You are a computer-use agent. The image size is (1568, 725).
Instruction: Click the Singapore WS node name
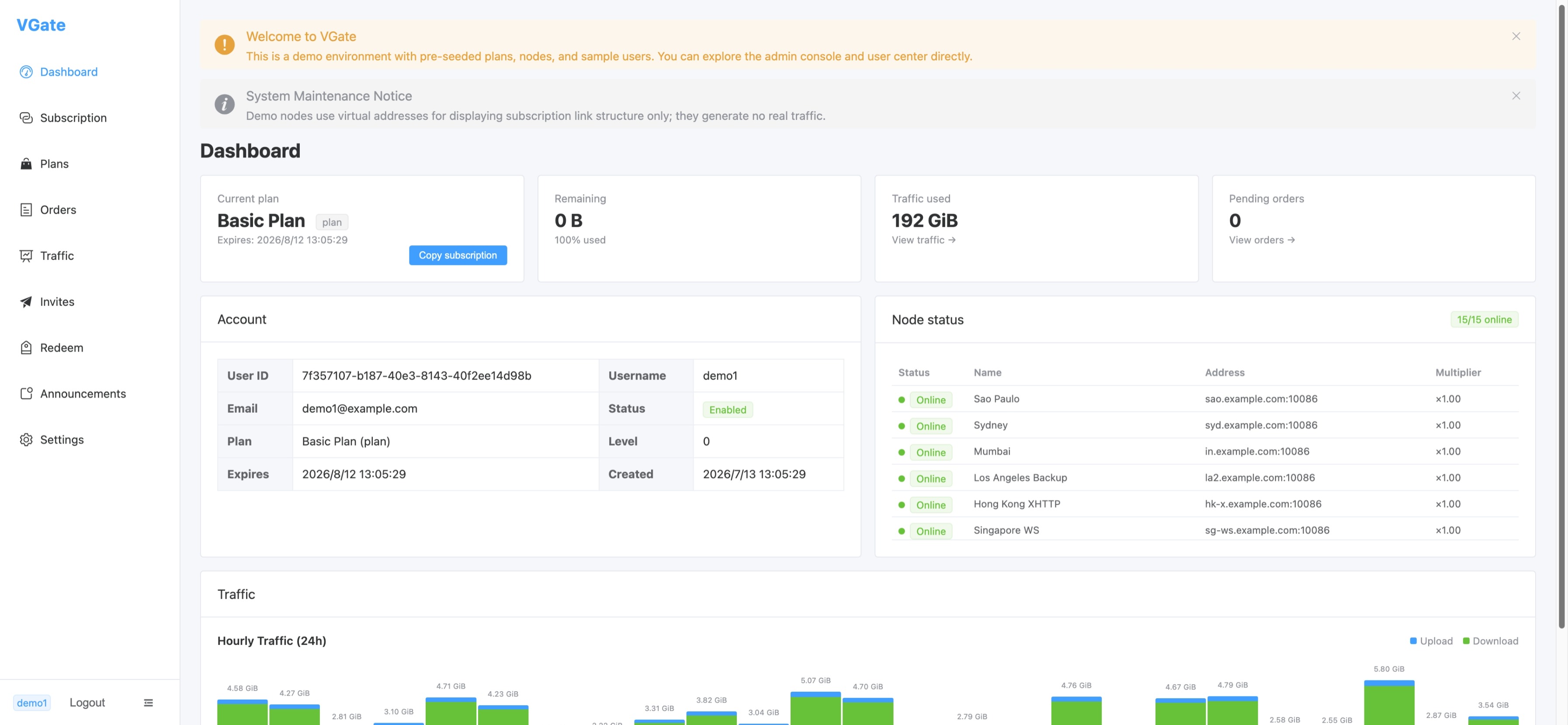1006,530
